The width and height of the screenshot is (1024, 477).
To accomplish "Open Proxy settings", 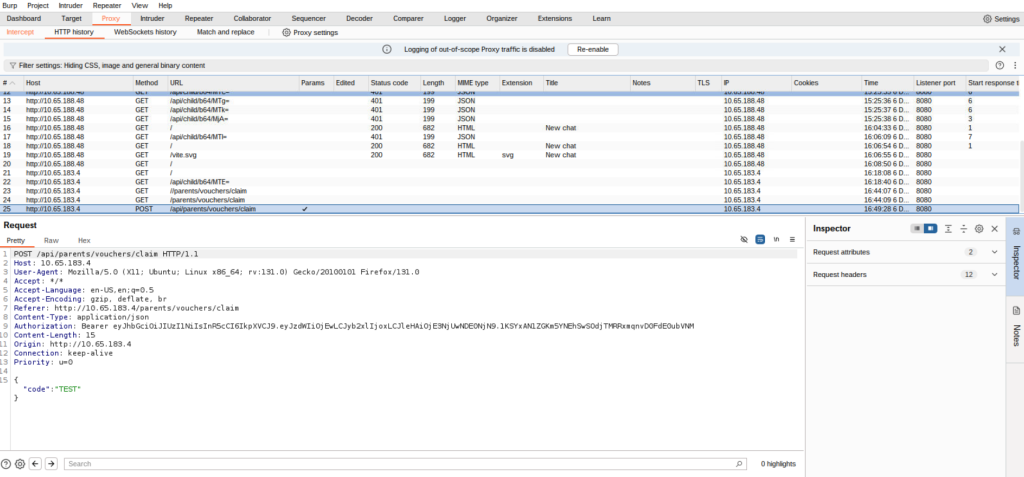I will pos(310,32).
